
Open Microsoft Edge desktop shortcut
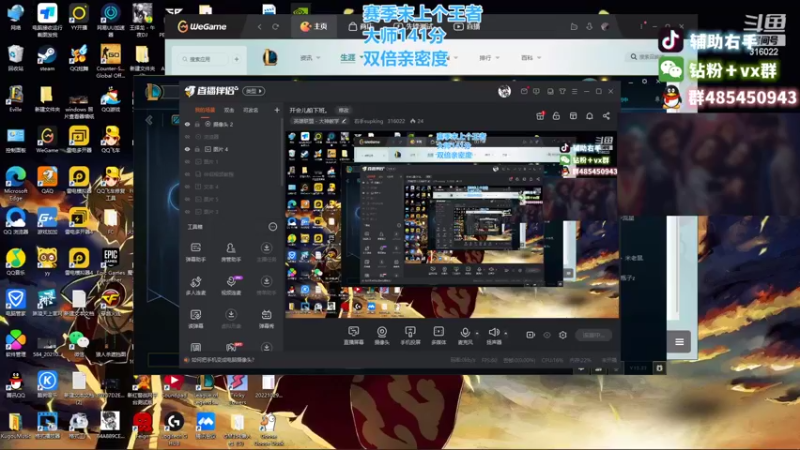pyautogui.click(x=16, y=183)
